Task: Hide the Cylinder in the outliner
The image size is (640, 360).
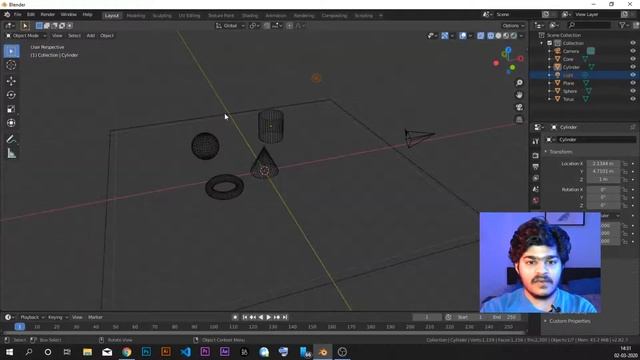Action: (633, 67)
